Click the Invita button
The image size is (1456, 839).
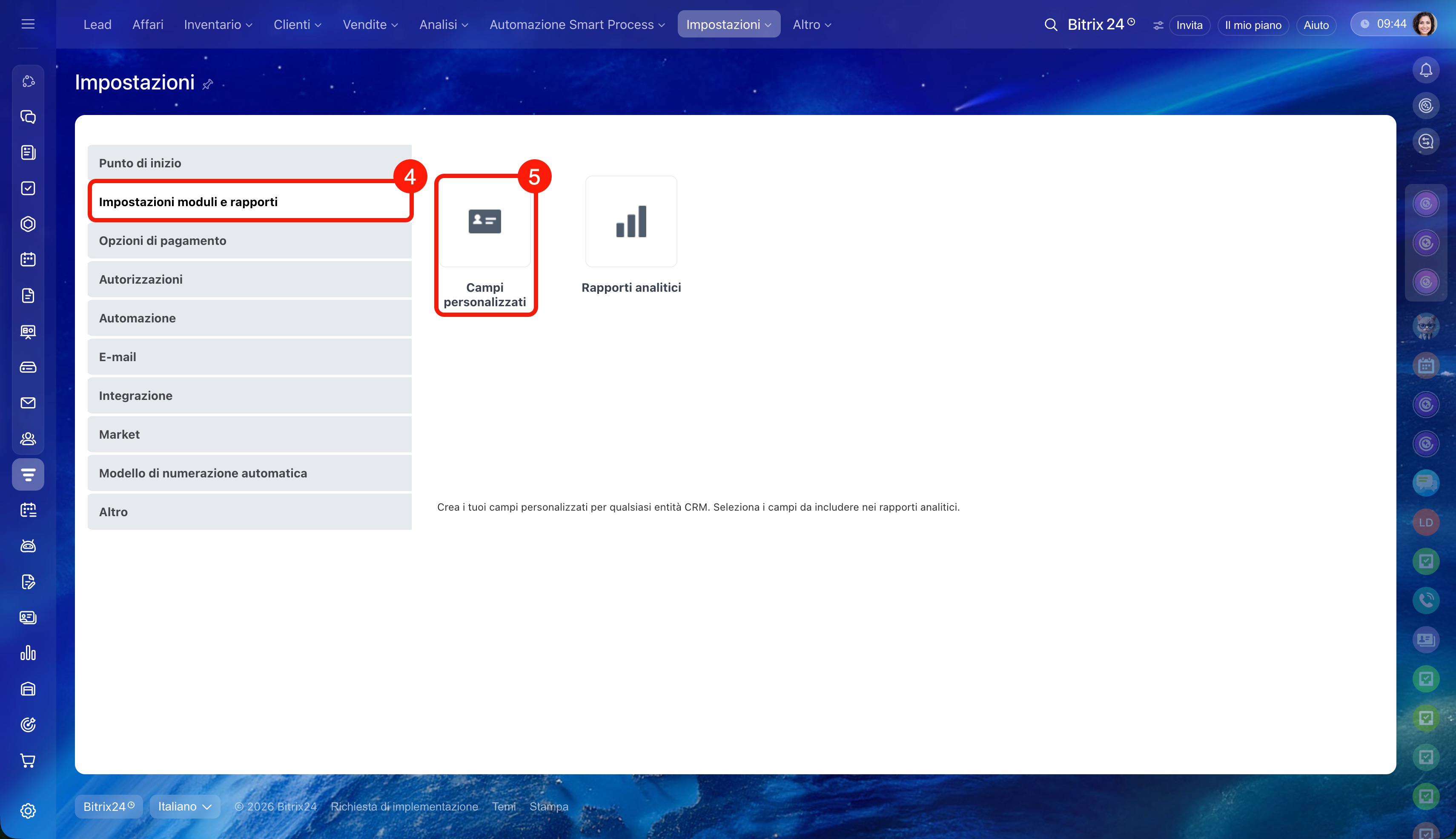click(x=1189, y=26)
